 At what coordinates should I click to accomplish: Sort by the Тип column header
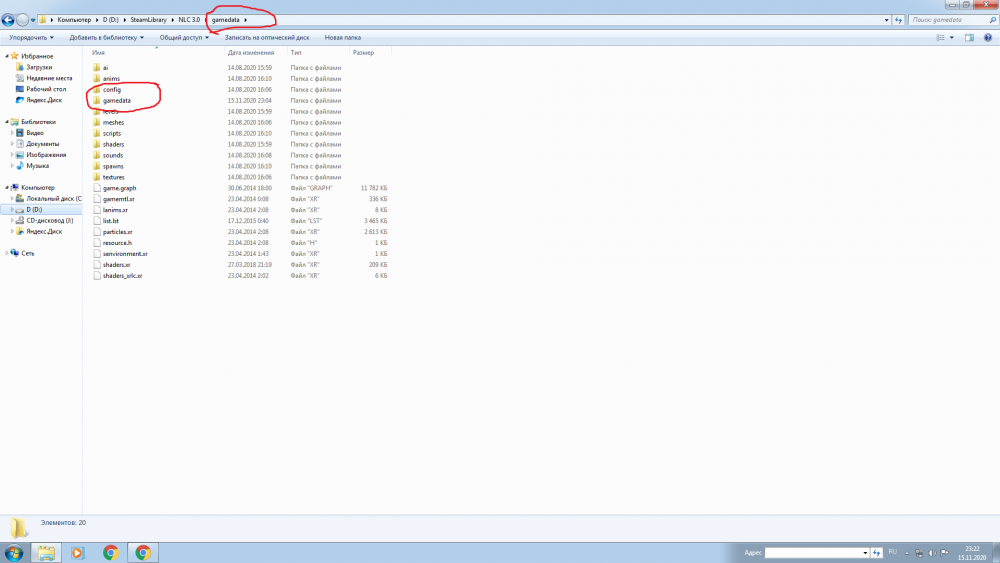pos(296,53)
